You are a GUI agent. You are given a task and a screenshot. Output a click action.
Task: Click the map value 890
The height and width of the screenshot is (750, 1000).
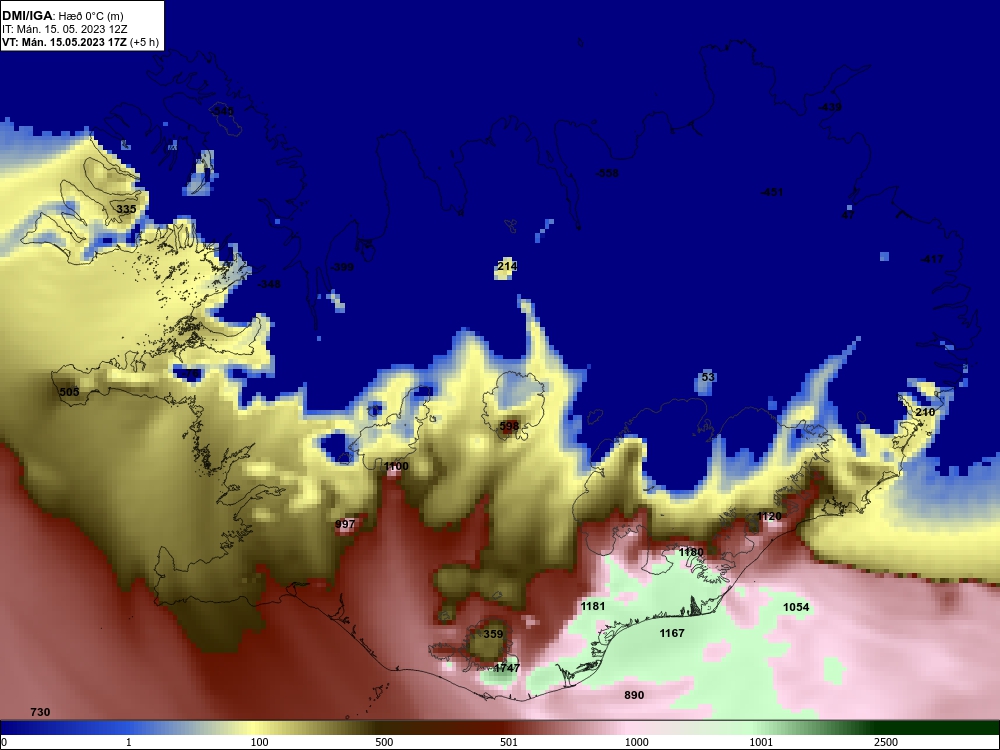[634, 695]
